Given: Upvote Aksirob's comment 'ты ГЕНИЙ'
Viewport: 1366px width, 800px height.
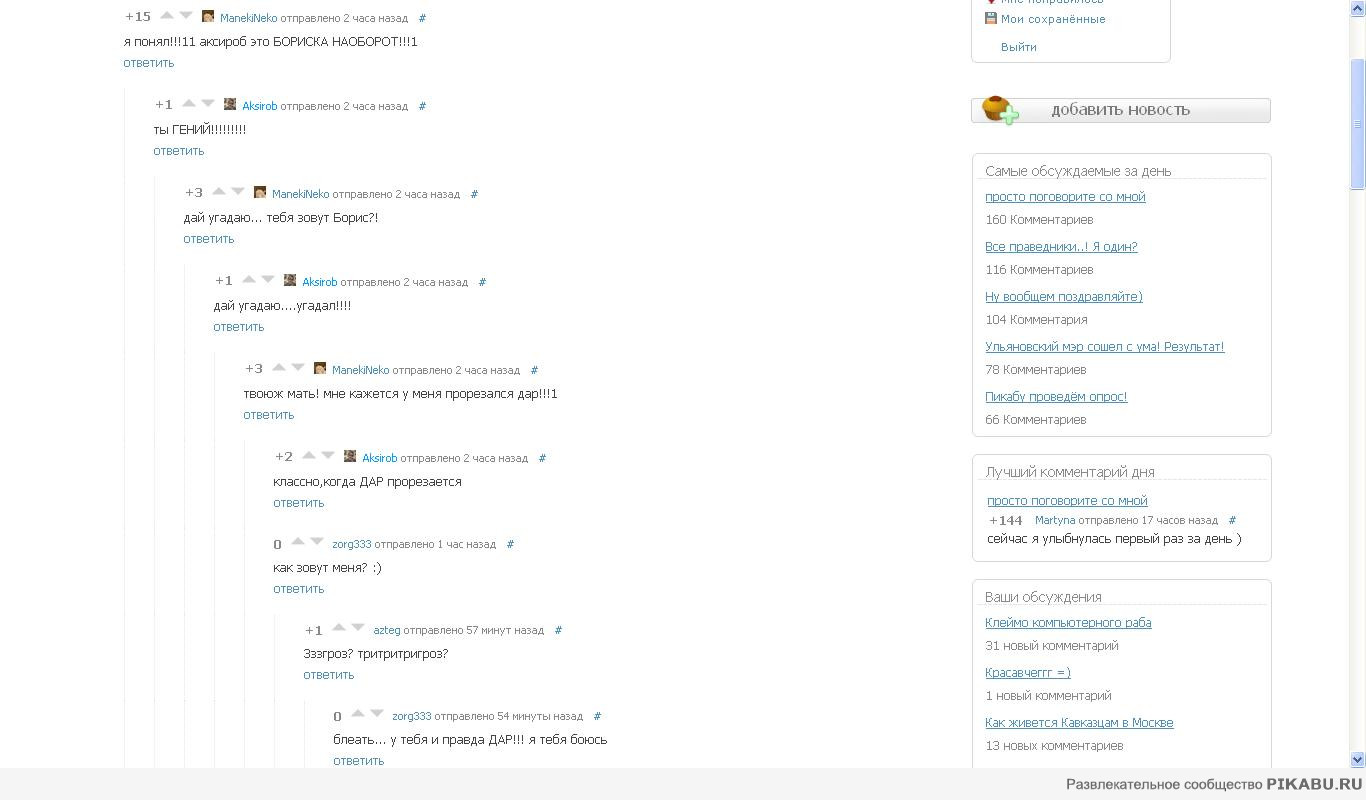Looking at the screenshot, I should [189, 103].
